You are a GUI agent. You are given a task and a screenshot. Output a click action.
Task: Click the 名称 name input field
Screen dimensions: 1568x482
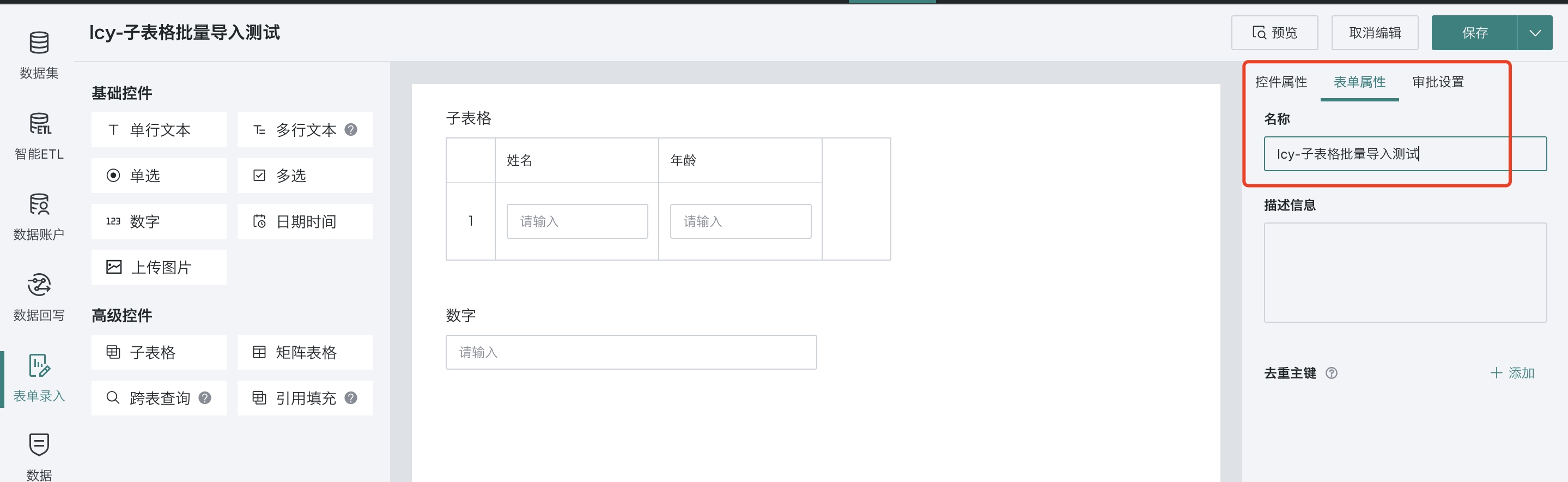click(1405, 154)
